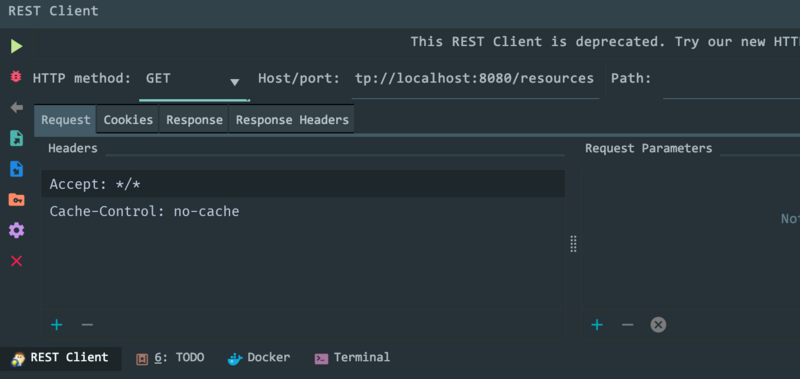Select the Accept: */* header row
The height and width of the screenshot is (379, 800).
point(303,184)
